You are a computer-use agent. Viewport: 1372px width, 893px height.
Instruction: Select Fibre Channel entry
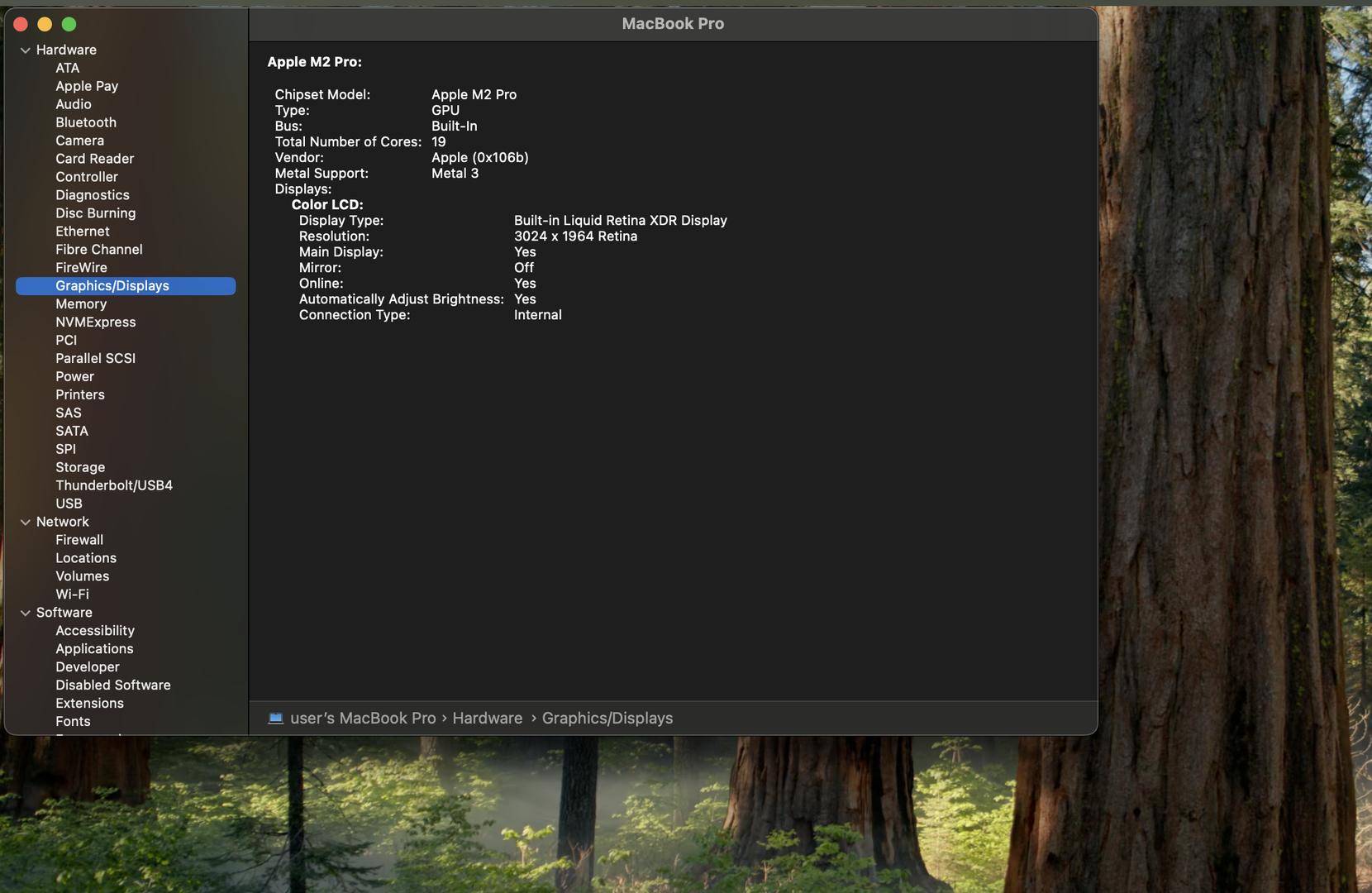coord(99,251)
